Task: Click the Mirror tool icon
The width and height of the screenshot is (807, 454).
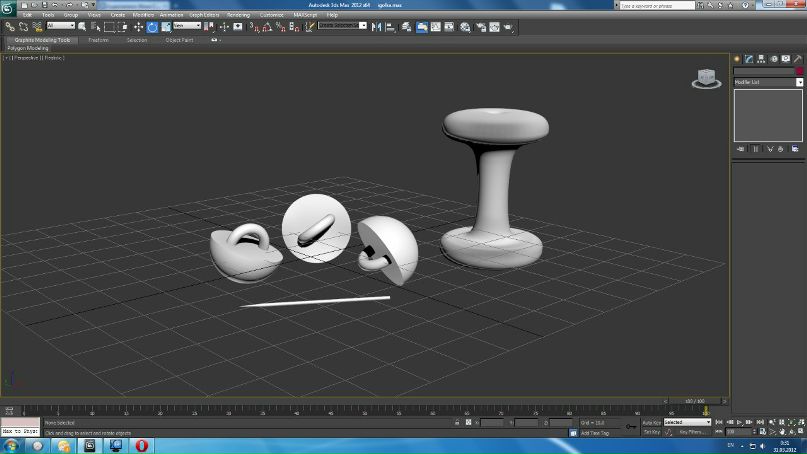Action: pos(376,27)
